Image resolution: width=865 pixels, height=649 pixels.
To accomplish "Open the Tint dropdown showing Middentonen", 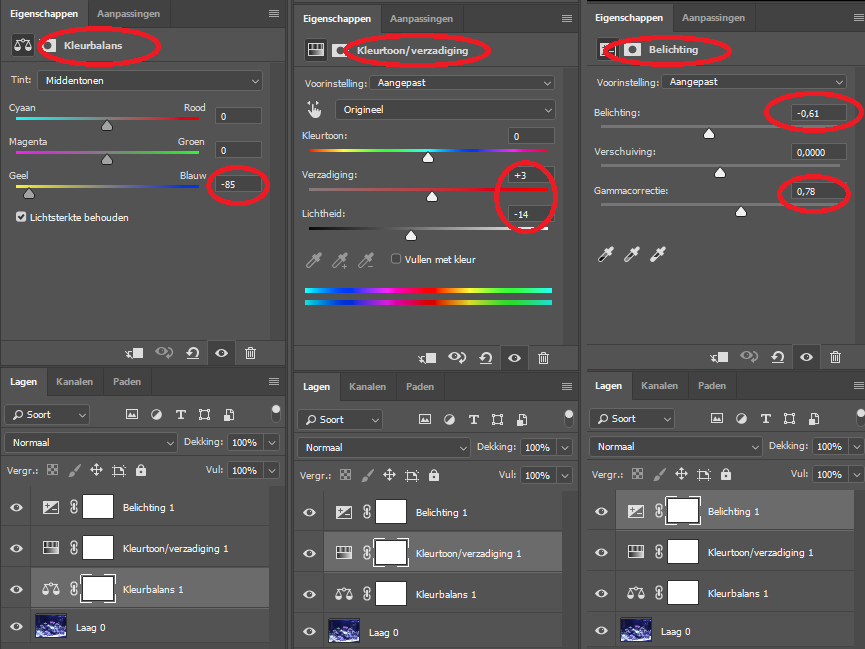I will [150, 80].
